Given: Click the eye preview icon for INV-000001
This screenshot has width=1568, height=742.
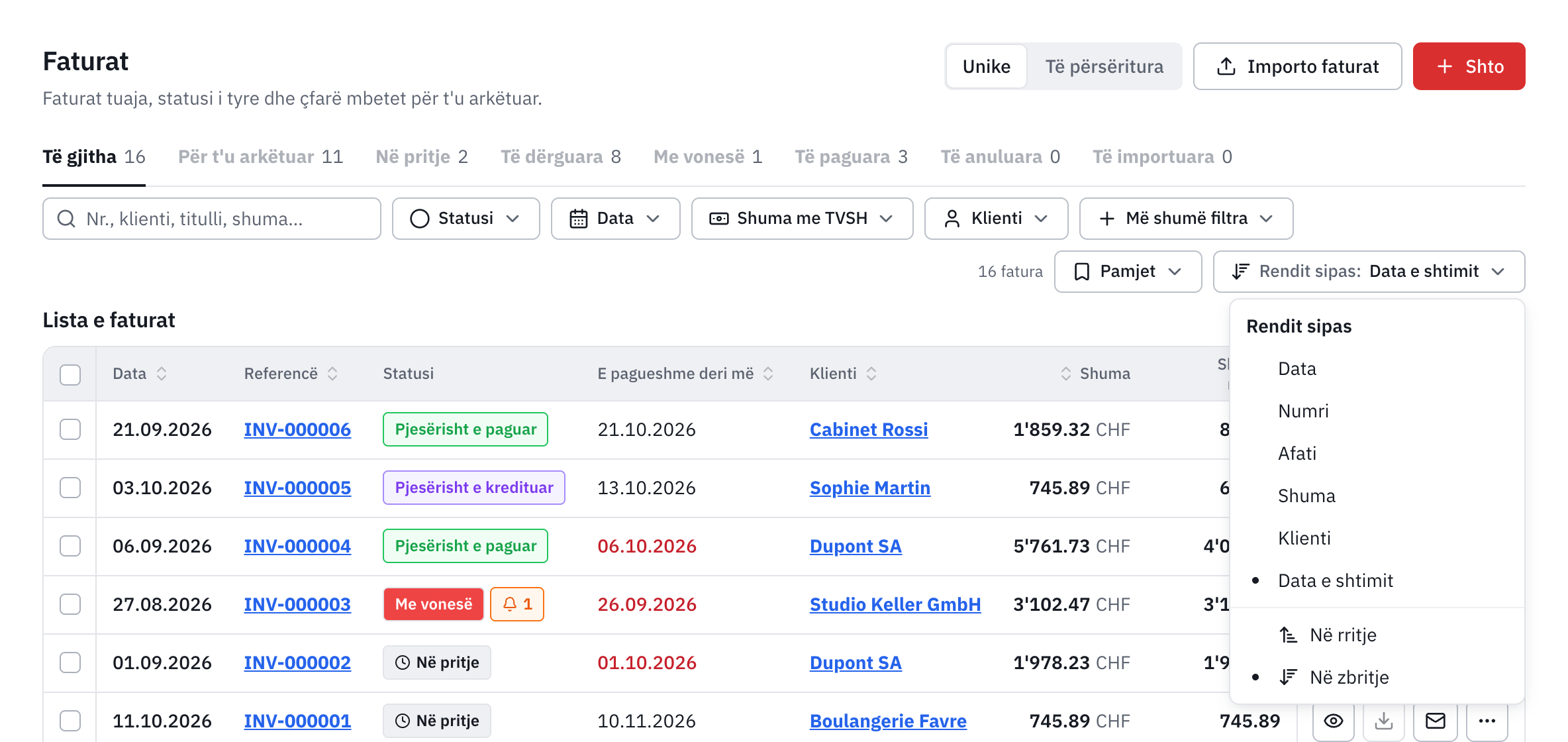Looking at the screenshot, I should point(1334,721).
